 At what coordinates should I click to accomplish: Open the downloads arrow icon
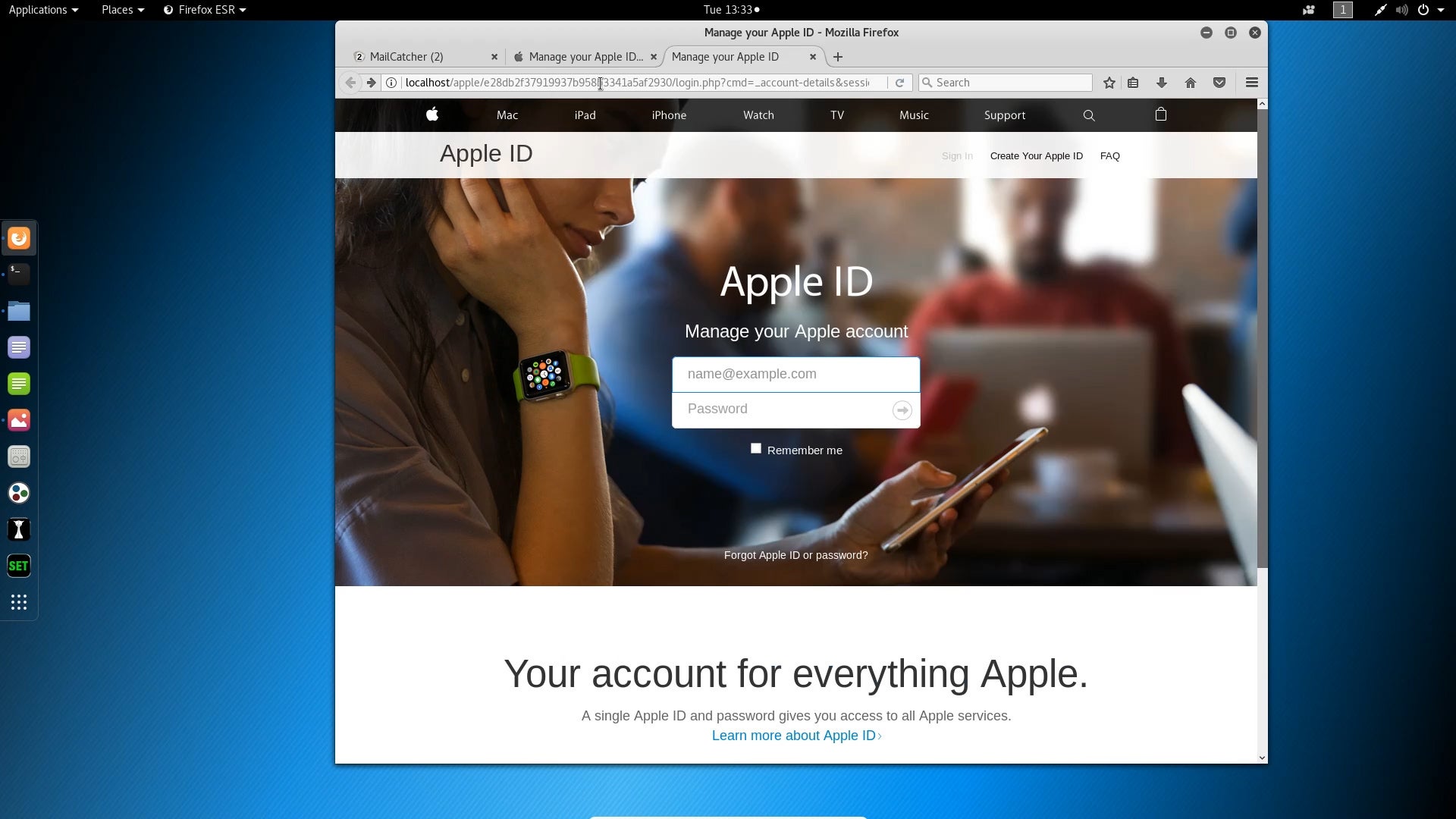[x=1161, y=83]
